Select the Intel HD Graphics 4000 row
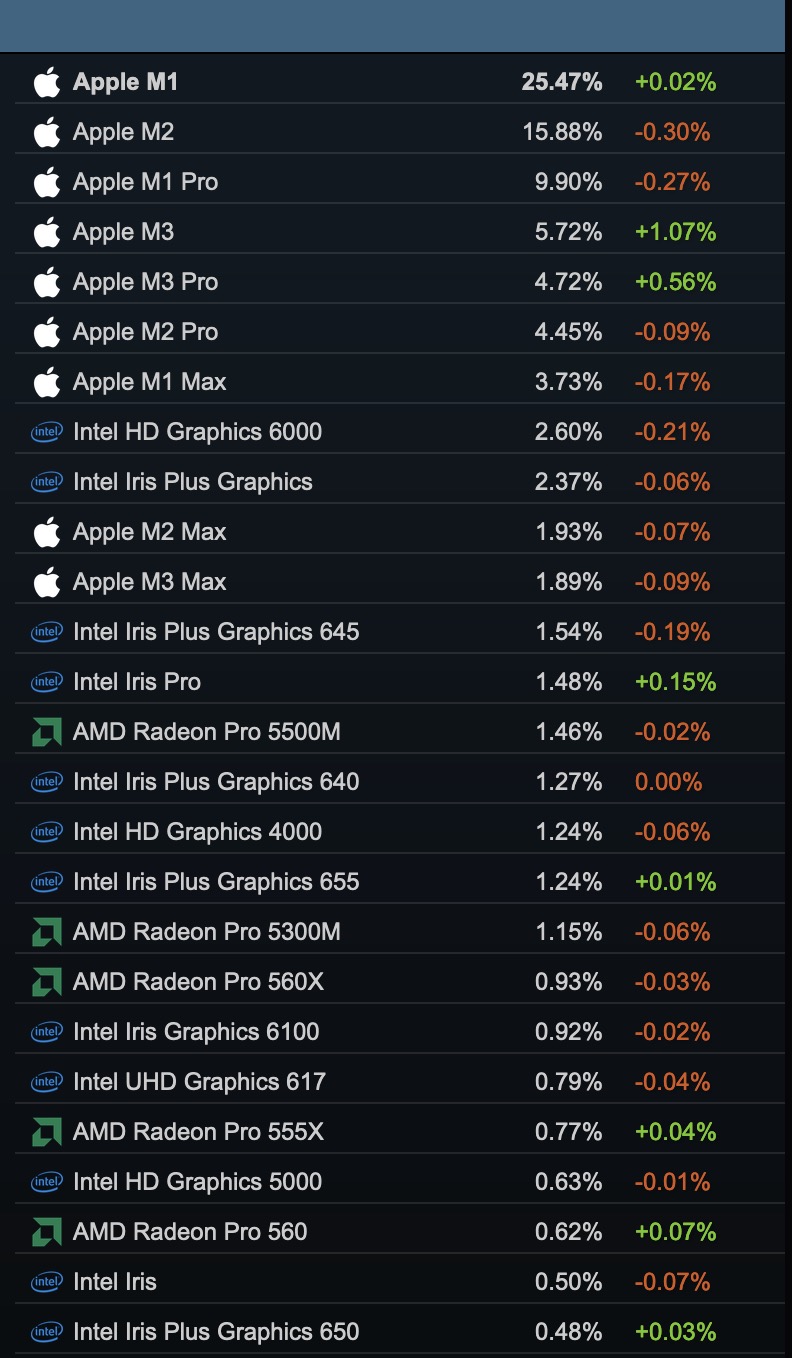This screenshot has width=792, height=1358. pos(197,832)
